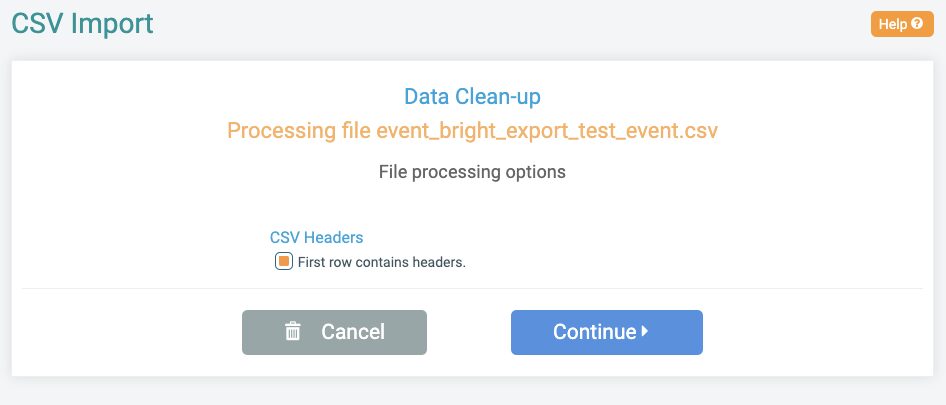Click the event_bright_export_test_event.csv filename
Screen dimensions: 946x405
point(547,131)
